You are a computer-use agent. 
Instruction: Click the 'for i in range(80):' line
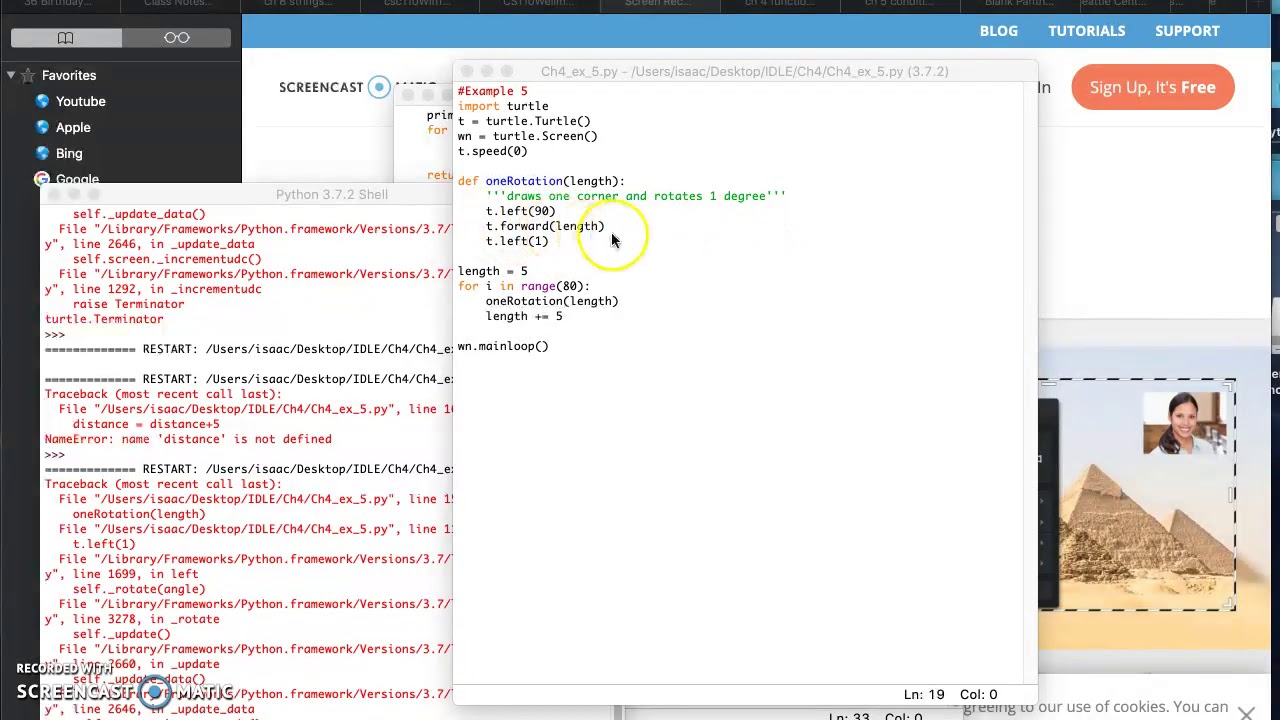click(524, 286)
